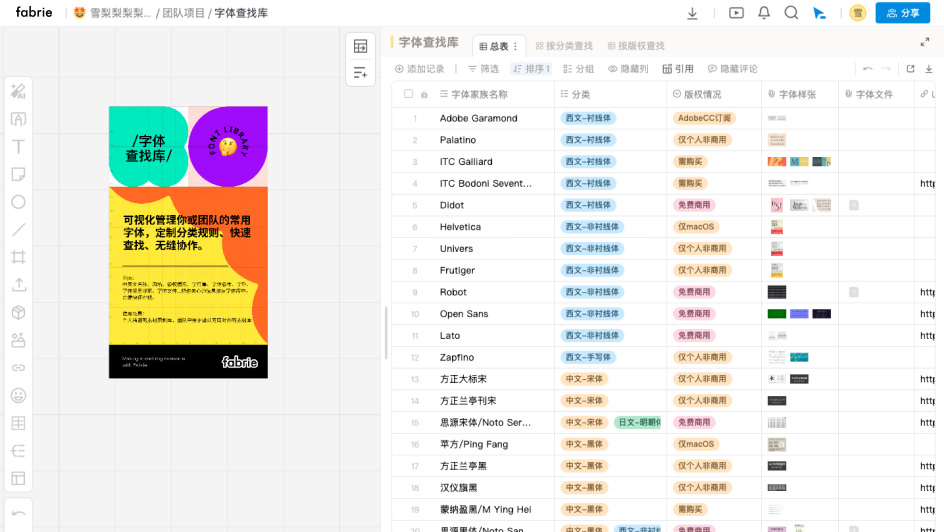Start presentation mode with play icon
The image size is (944, 532).
736,13
